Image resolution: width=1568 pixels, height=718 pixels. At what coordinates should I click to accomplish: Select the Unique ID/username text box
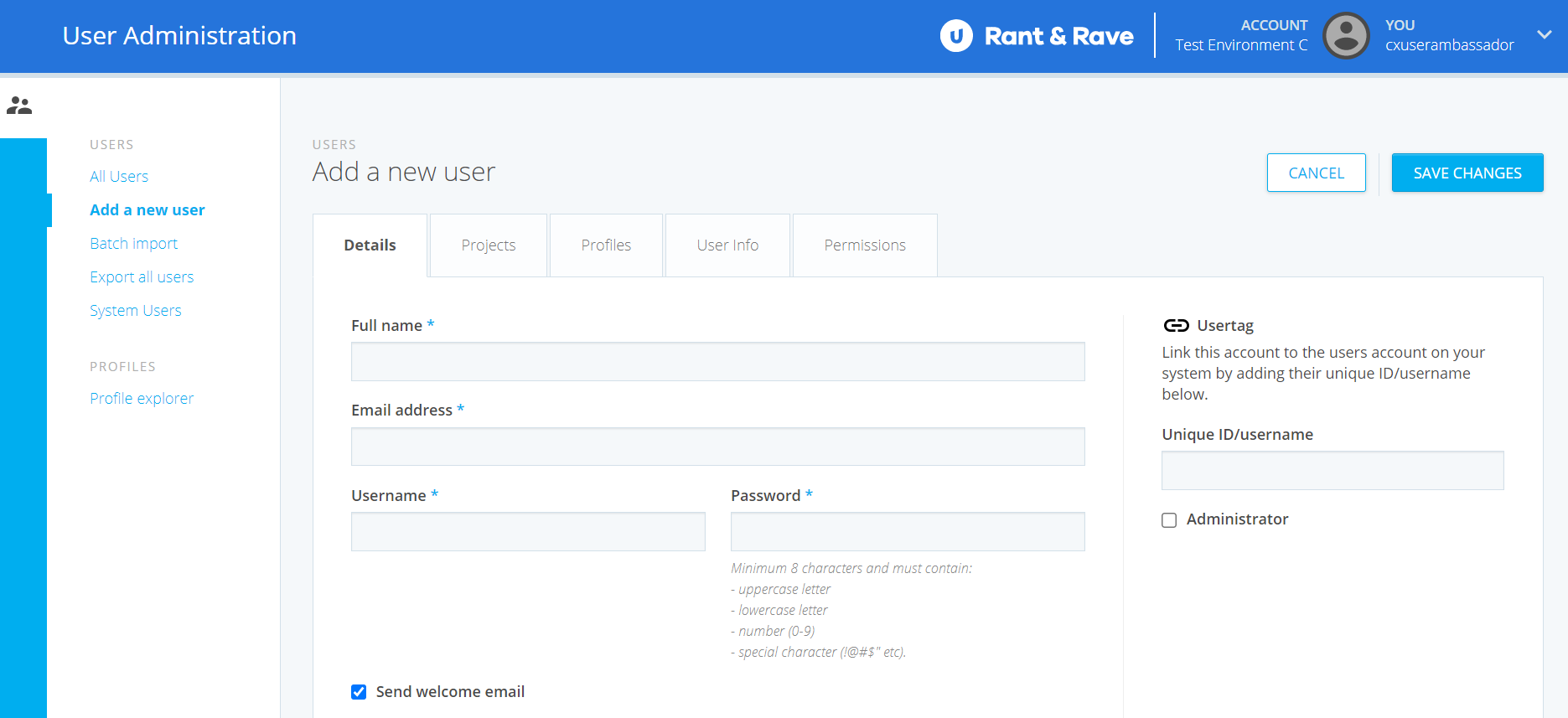[1332, 471]
